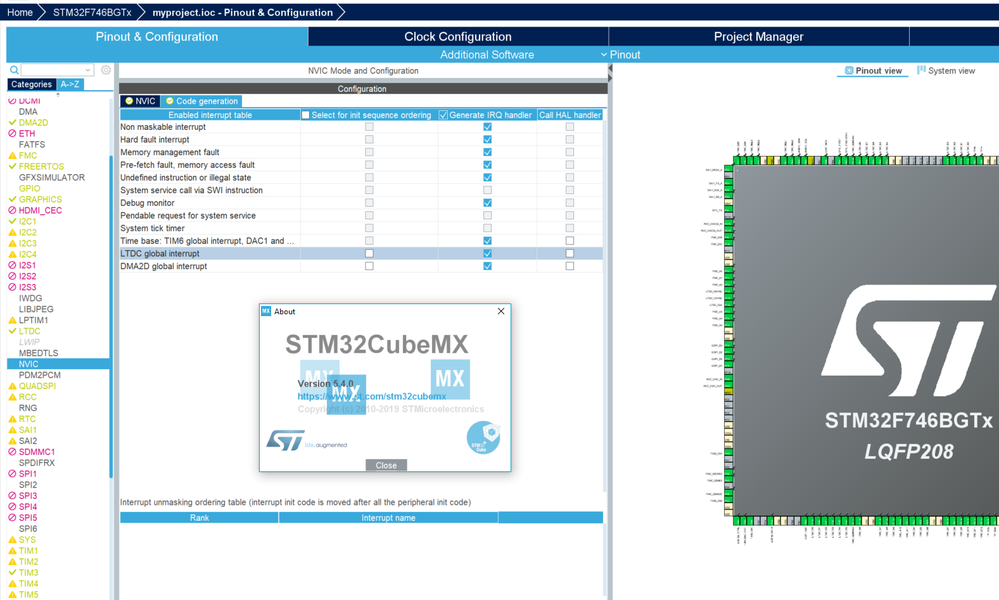Toggle Generate IRQ handler header checkbox
999x600 pixels.
[443, 115]
